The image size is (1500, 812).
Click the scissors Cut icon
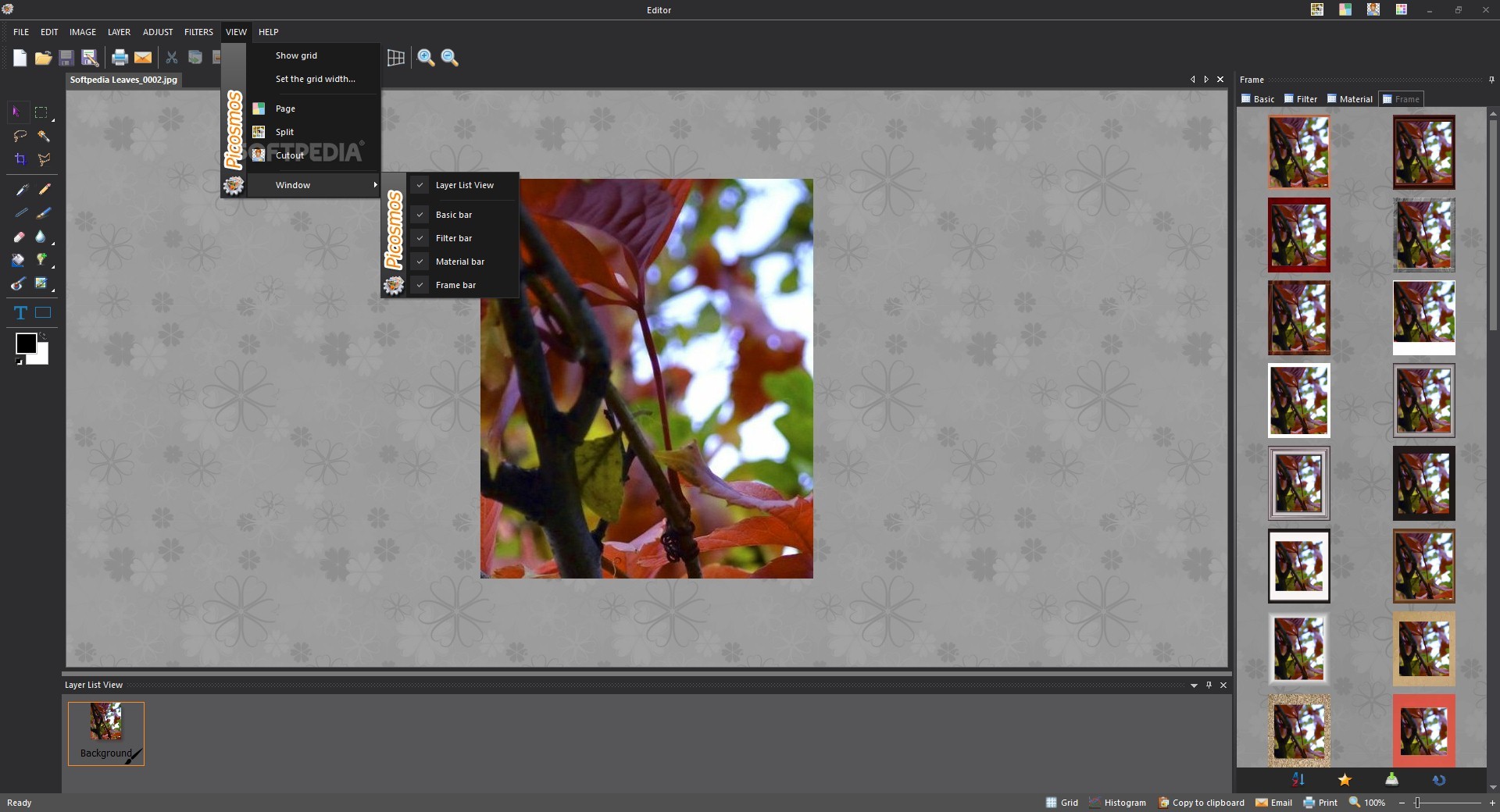coord(172,57)
